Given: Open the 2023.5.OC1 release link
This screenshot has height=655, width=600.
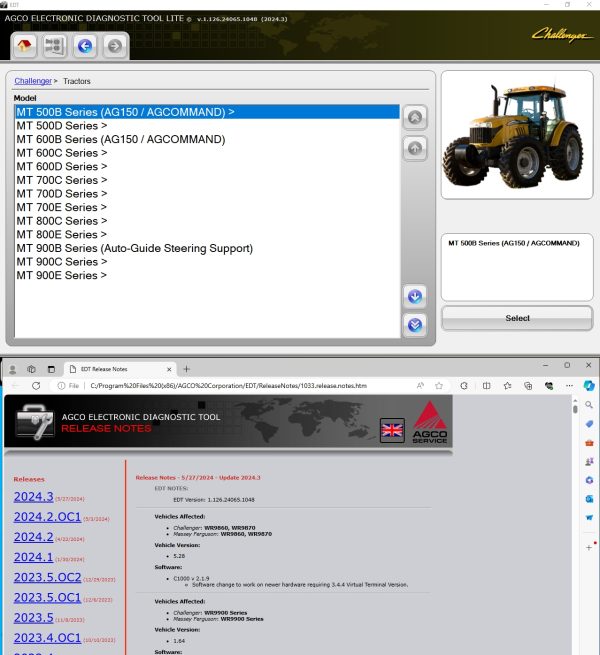Looking at the screenshot, I should (47, 597).
